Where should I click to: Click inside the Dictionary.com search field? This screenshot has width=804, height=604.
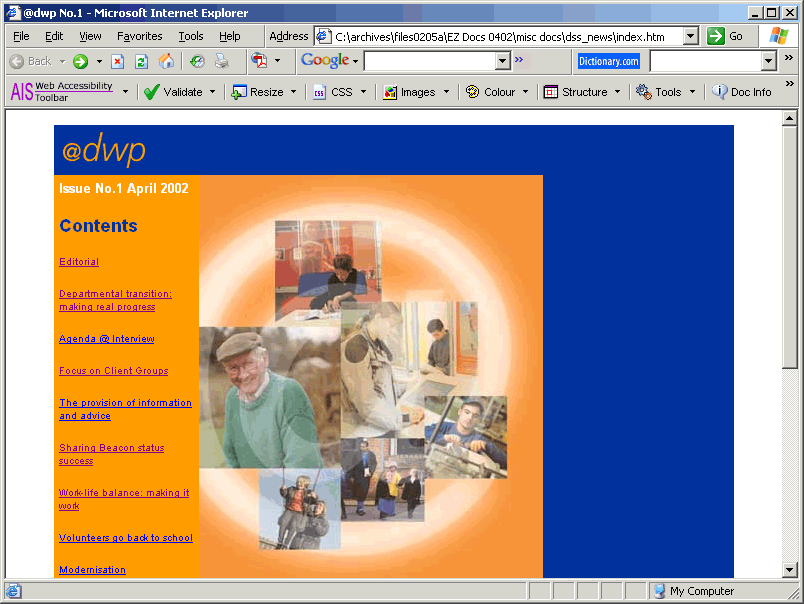tap(706, 62)
